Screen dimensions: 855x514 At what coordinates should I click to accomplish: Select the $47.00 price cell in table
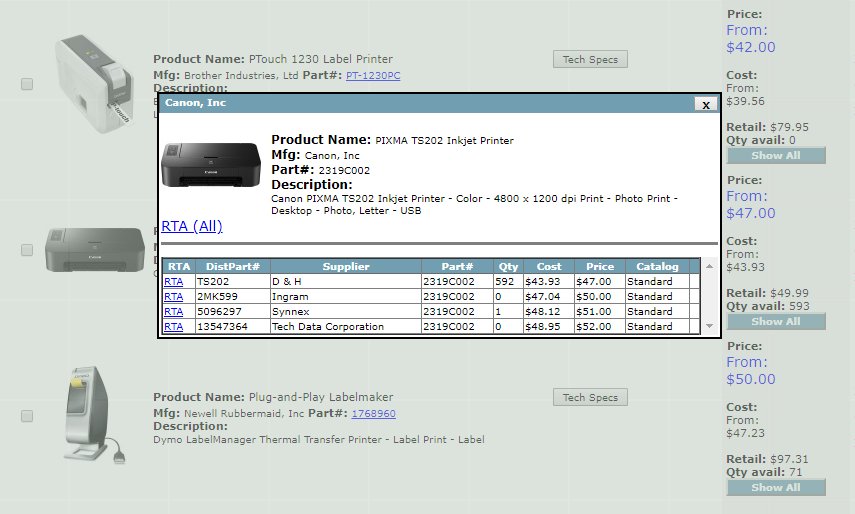pyautogui.click(x=600, y=282)
